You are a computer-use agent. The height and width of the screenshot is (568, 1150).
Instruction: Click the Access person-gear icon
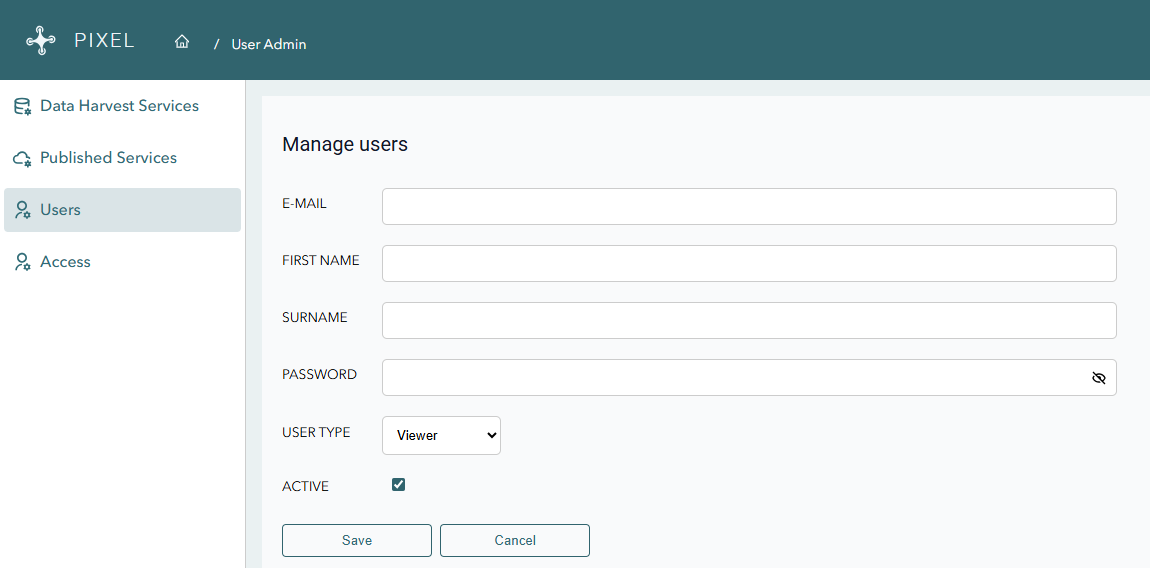[x=22, y=262]
